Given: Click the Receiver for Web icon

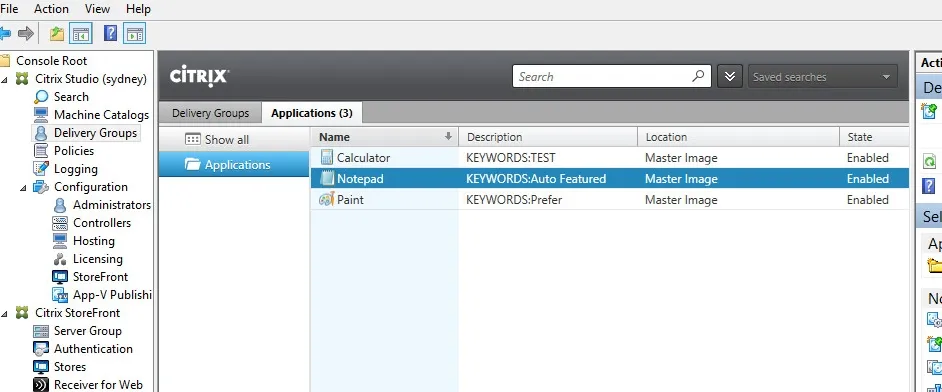Looking at the screenshot, I should [x=41, y=385].
